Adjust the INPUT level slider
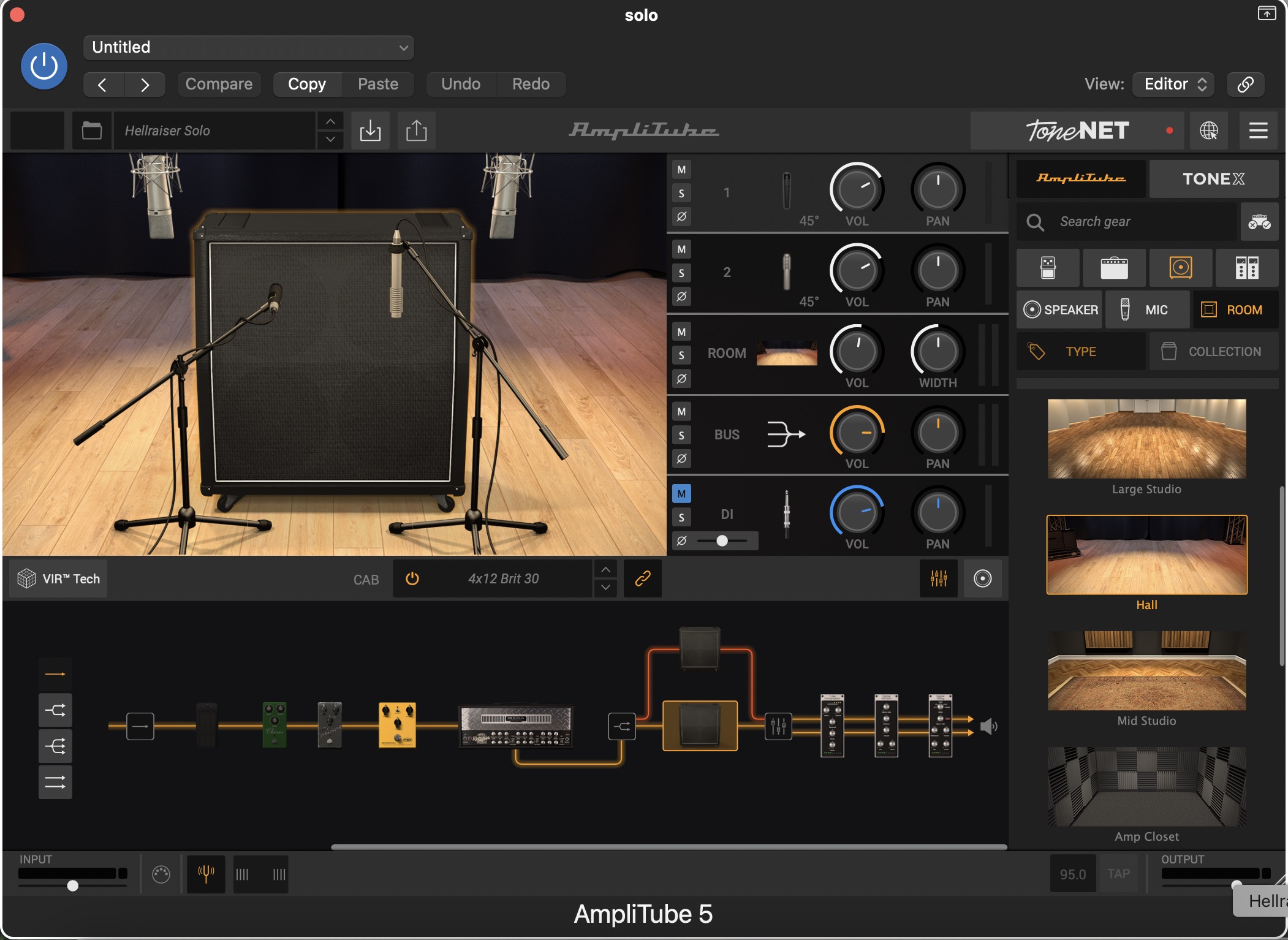Screen dimensions: 1288x940 [73, 885]
